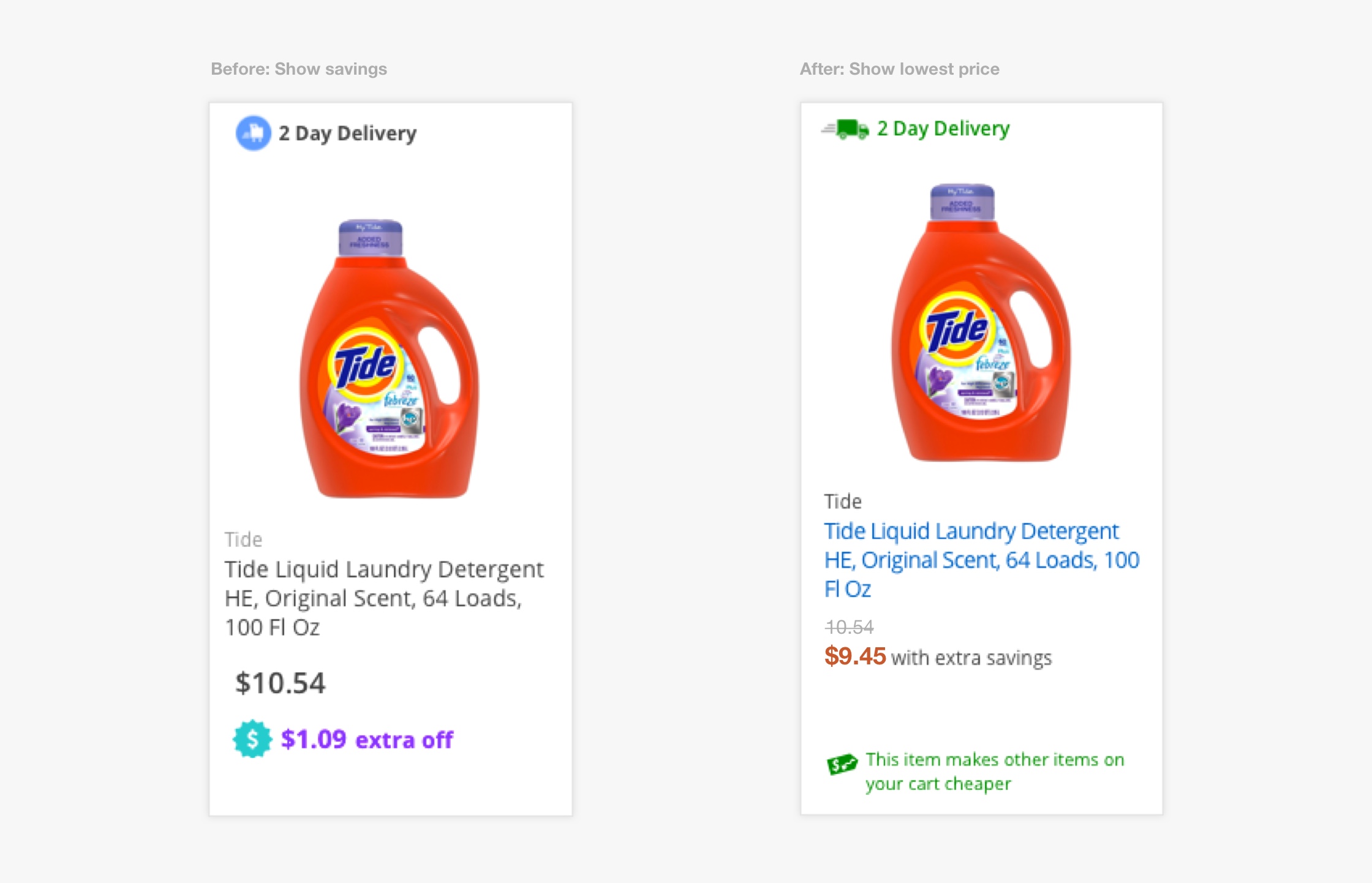Click the $10.54 price in Before card
The width and height of the screenshot is (1372, 883).
click(281, 683)
